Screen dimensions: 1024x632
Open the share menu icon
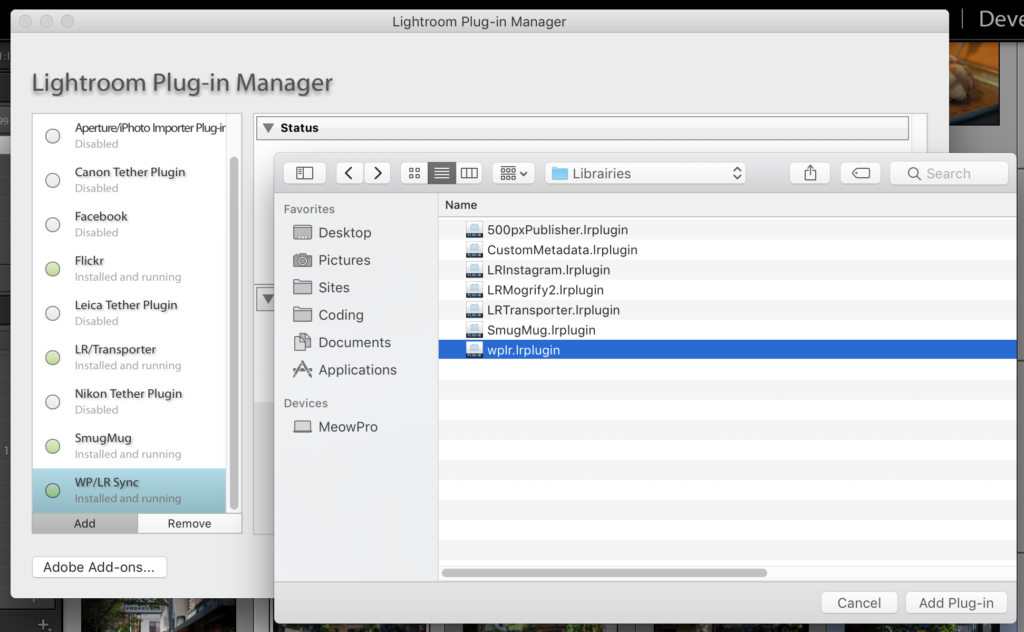tap(810, 173)
